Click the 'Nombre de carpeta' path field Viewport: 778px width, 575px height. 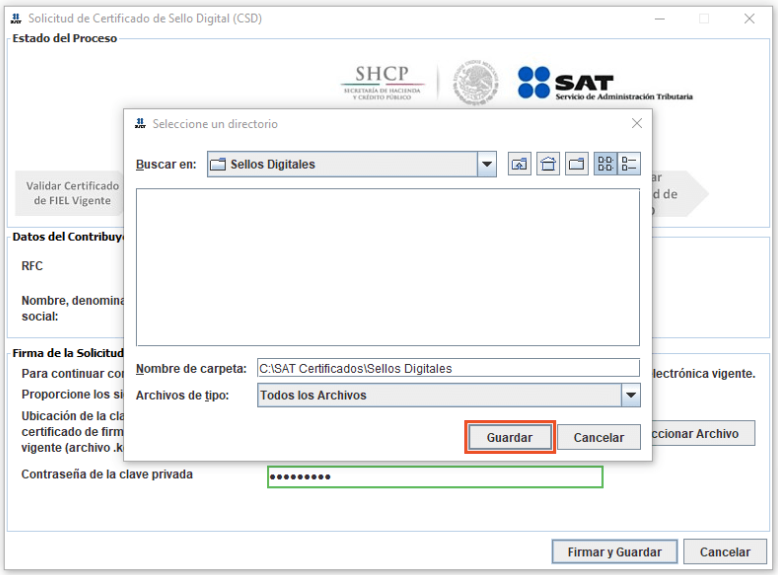447,368
